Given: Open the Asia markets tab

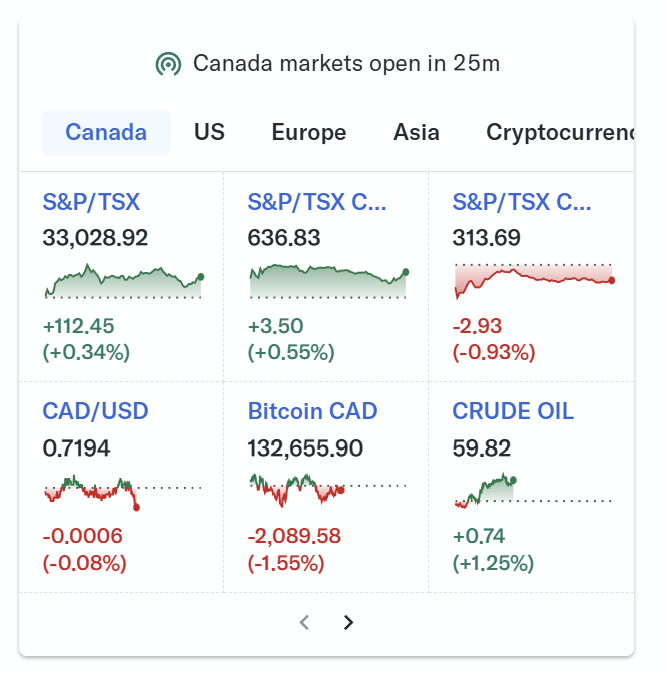Looking at the screenshot, I should pyautogui.click(x=416, y=132).
